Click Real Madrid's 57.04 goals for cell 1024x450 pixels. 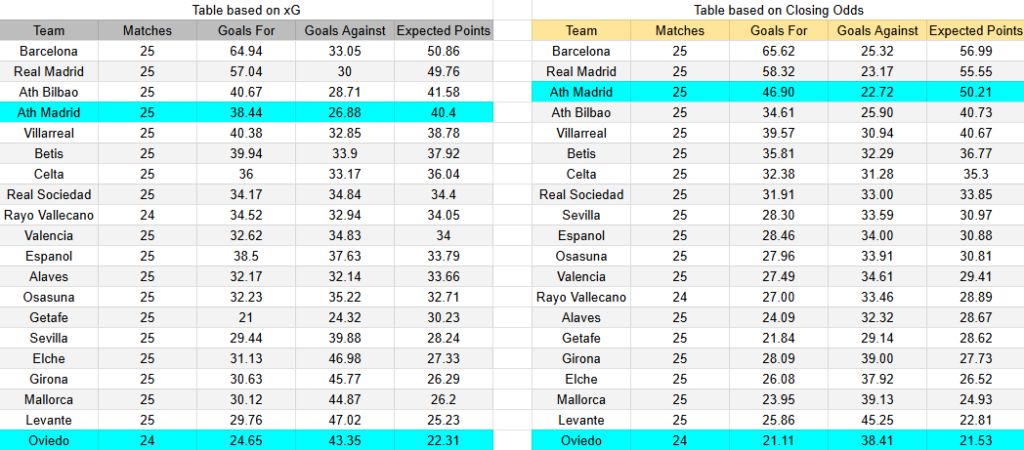(247, 72)
